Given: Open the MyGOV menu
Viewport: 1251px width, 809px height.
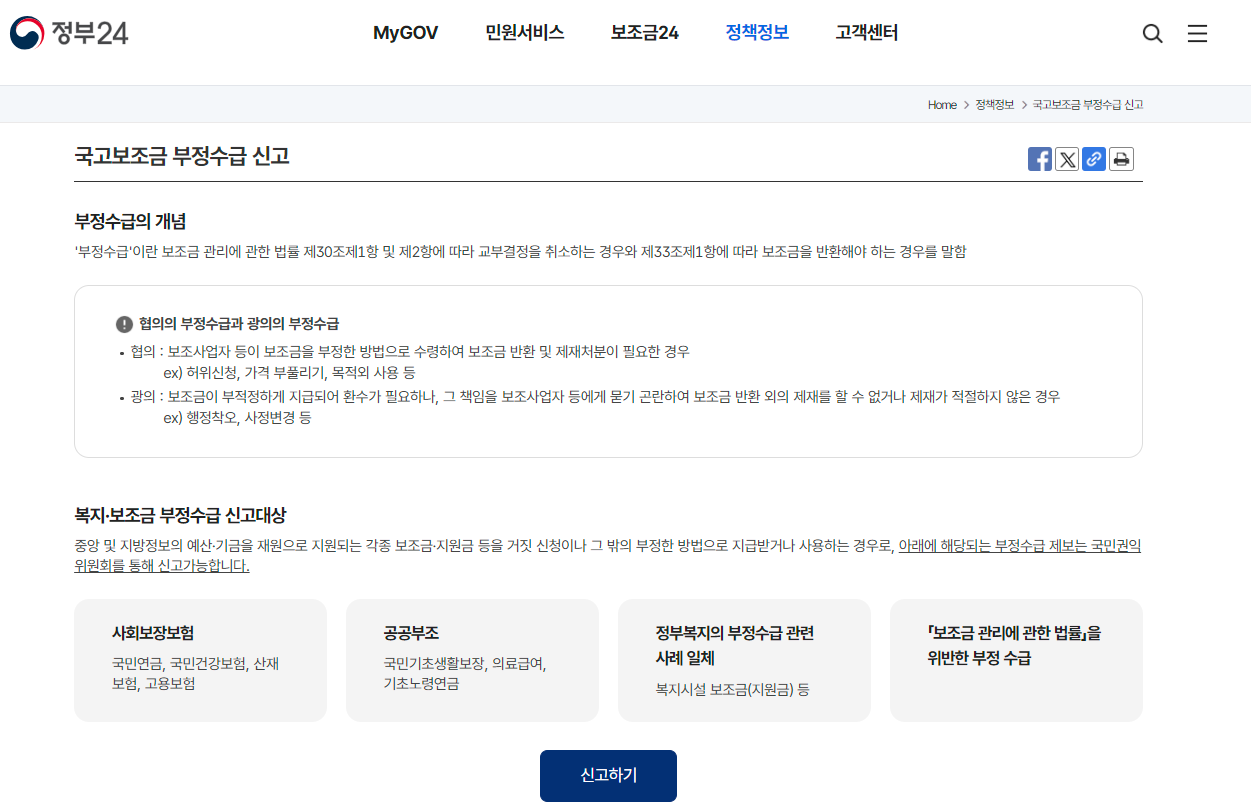Looking at the screenshot, I should [404, 33].
